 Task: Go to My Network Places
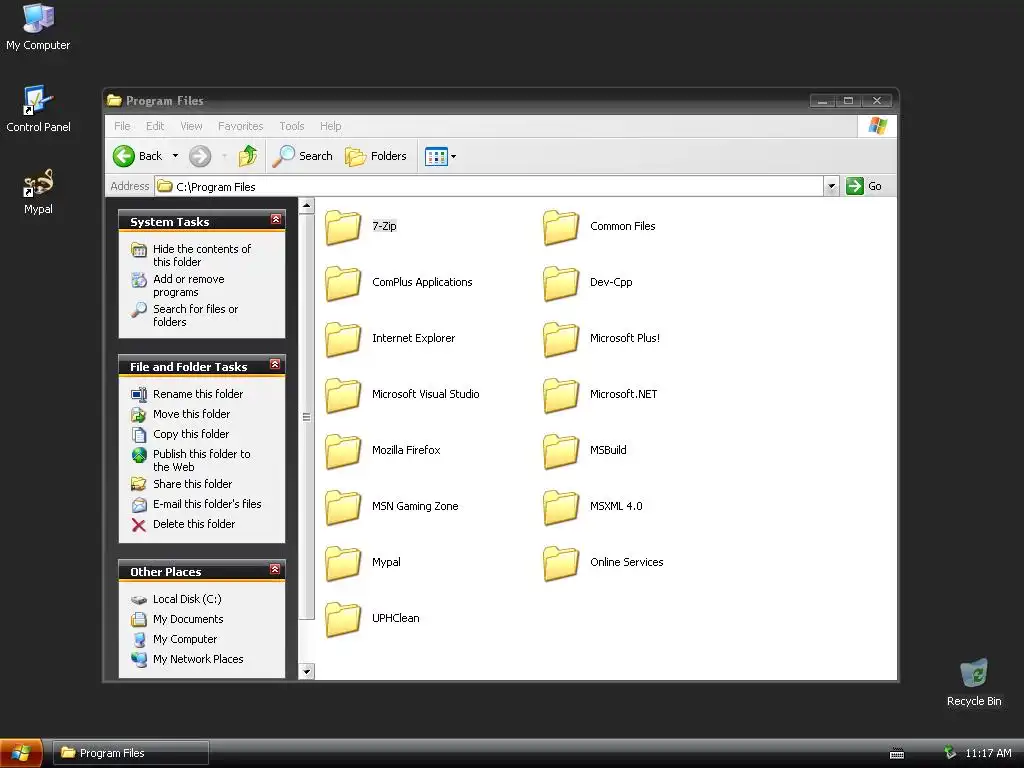point(187,660)
